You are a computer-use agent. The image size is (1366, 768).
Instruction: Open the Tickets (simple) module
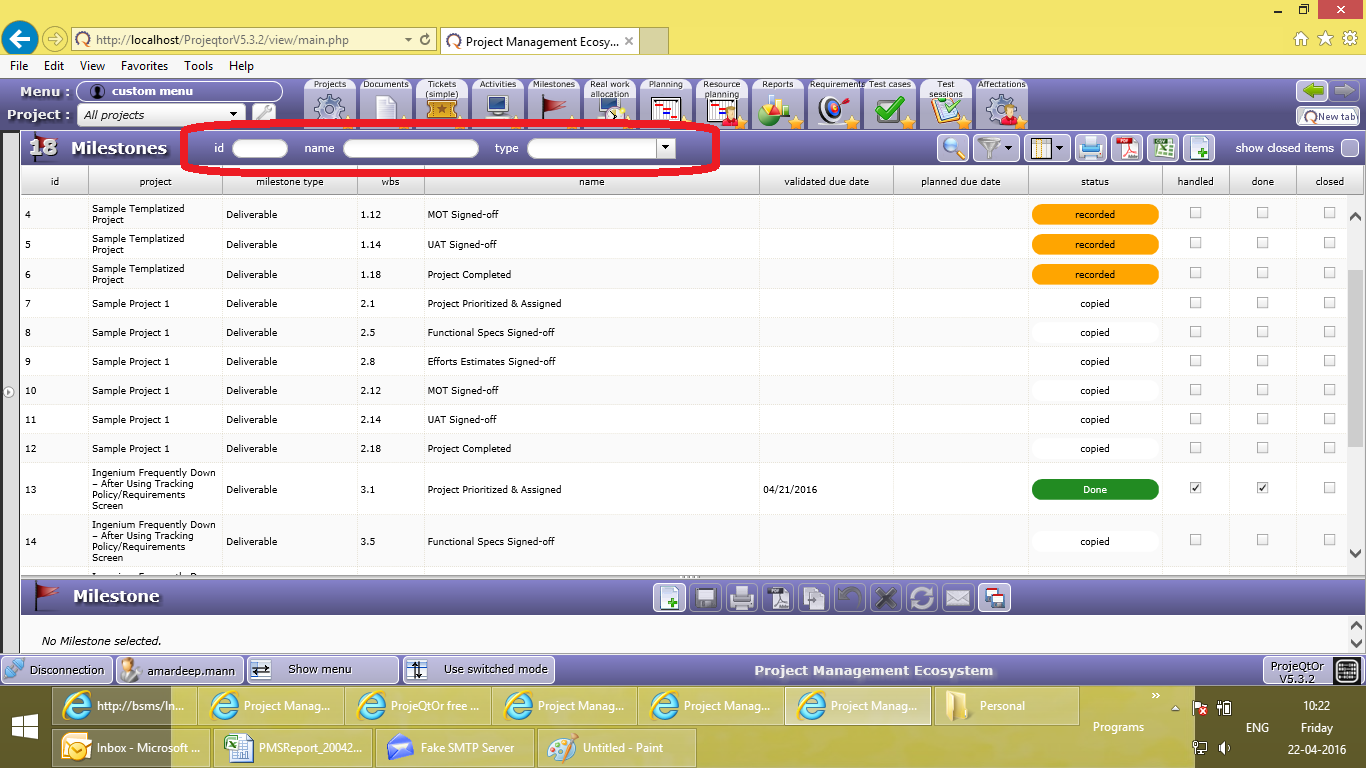[x=441, y=106]
